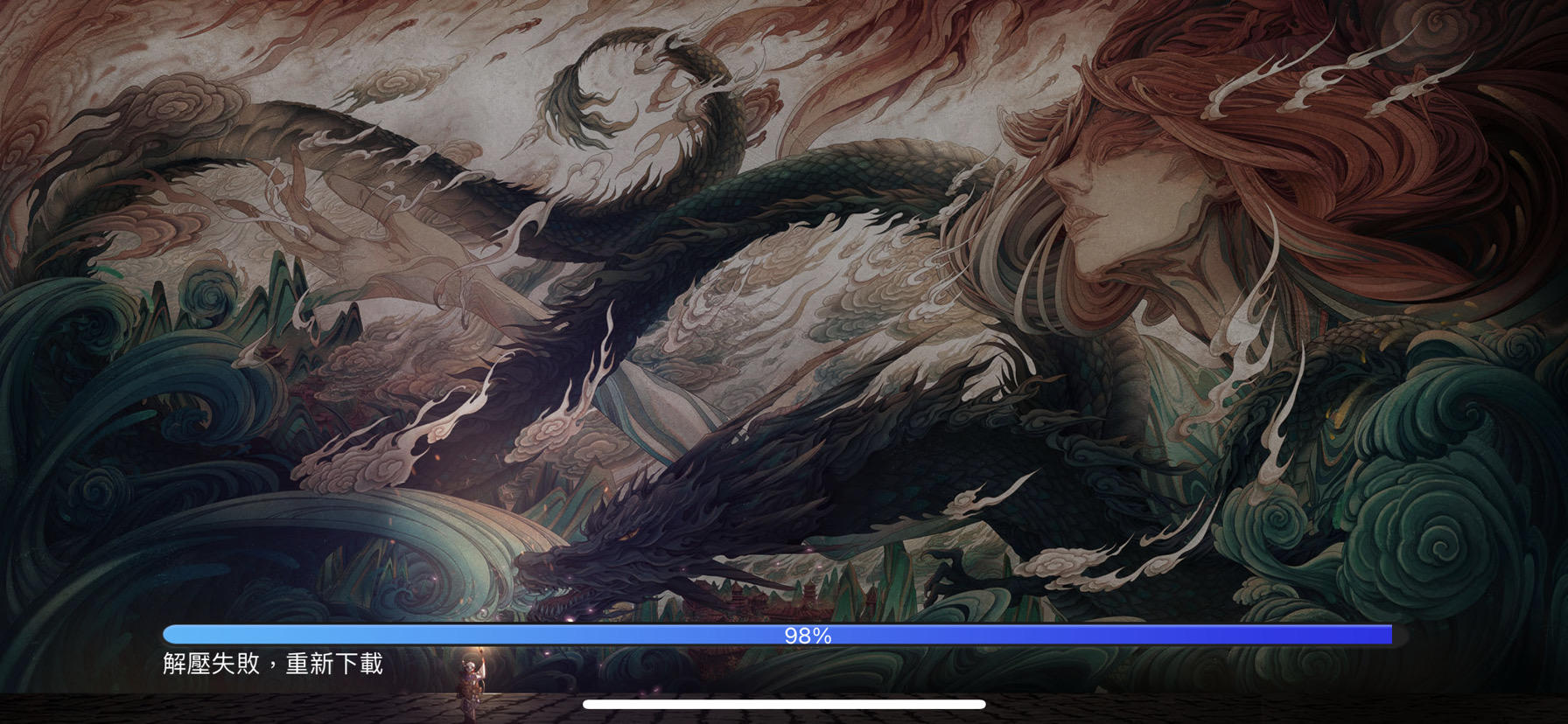
Task: Click the blue download progress bar
Action: click(x=785, y=636)
